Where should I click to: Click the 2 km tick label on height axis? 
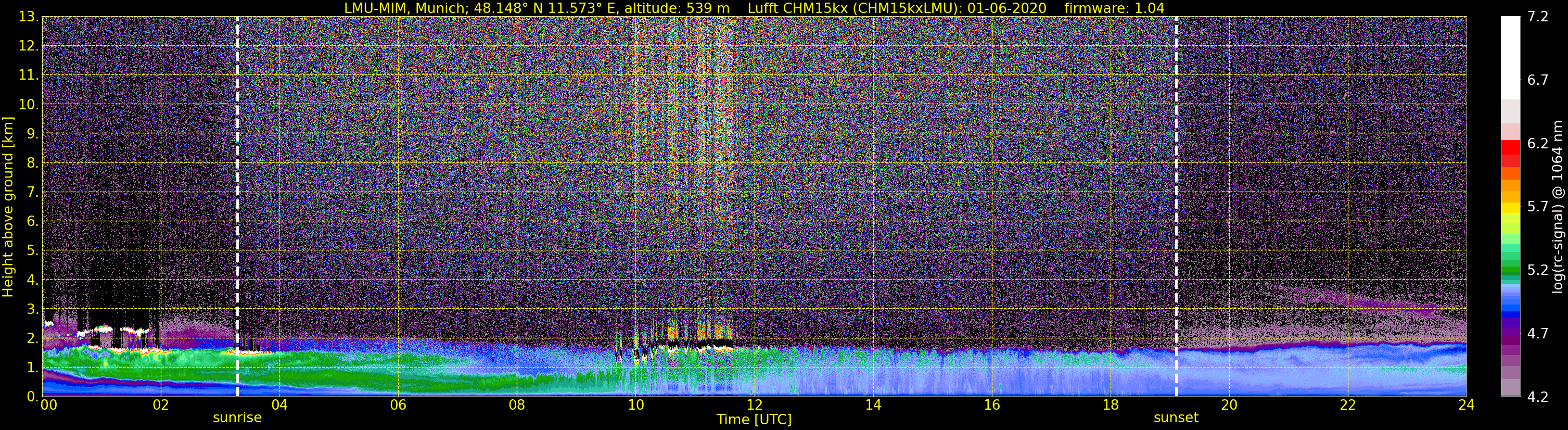point(32,338)
